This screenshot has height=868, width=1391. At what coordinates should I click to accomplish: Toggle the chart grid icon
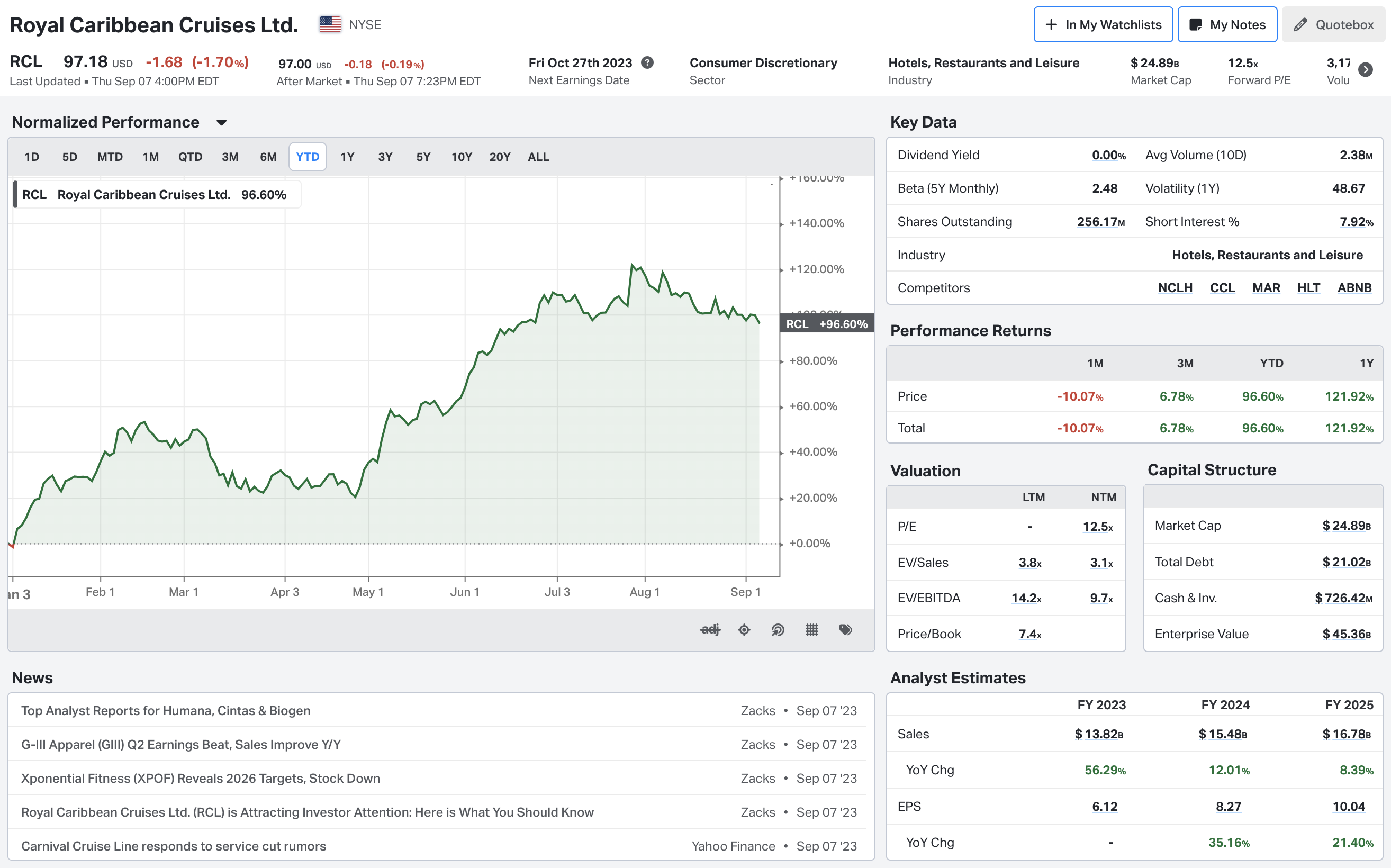(x=812, y=630)
